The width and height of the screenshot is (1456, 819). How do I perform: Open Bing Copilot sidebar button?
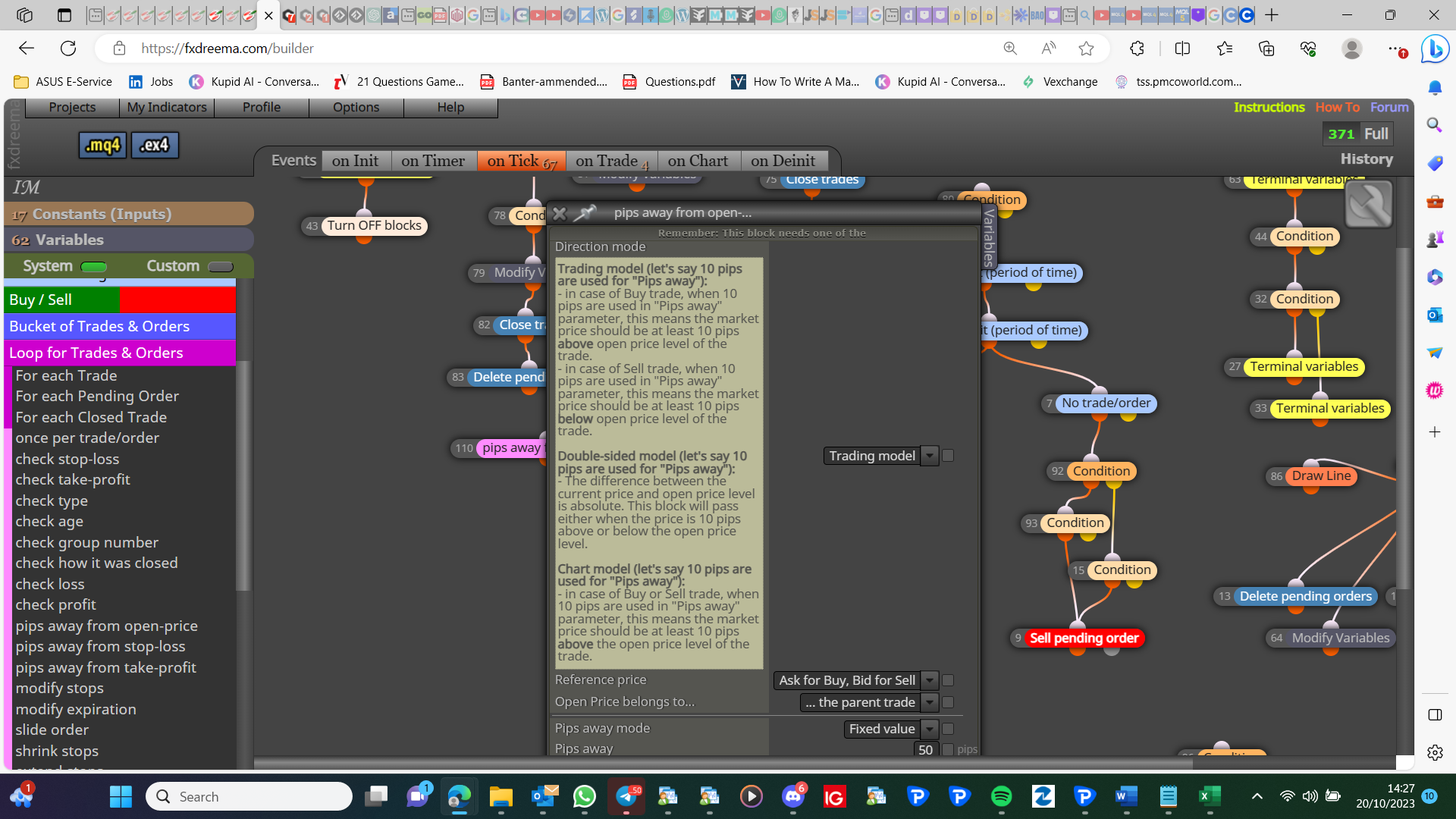(x=1435, y=49)
